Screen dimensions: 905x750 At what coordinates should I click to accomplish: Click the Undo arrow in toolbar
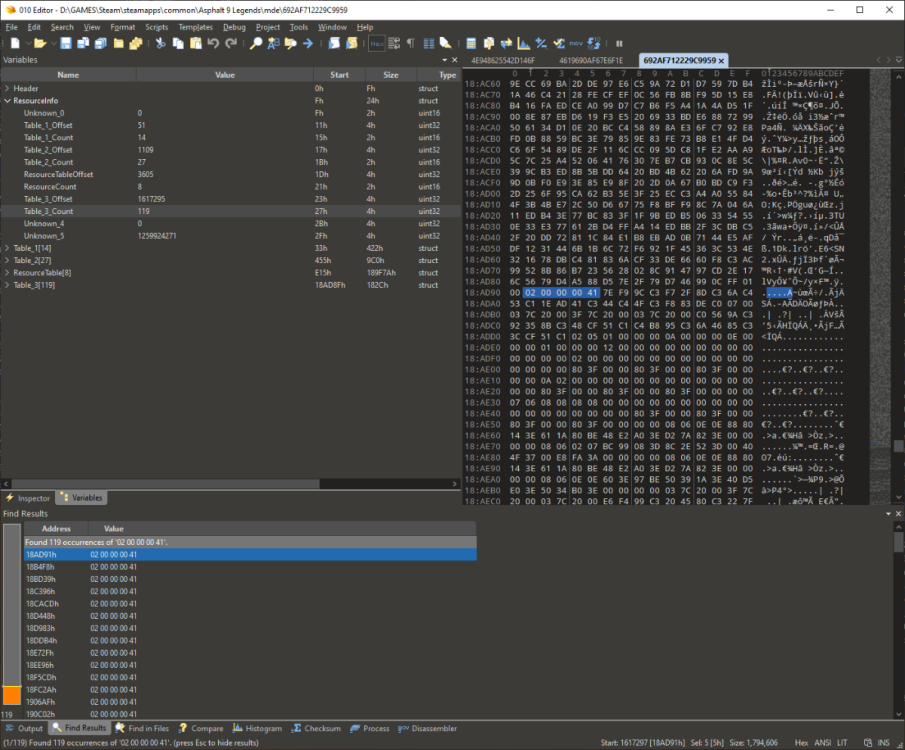pos(213,44)
